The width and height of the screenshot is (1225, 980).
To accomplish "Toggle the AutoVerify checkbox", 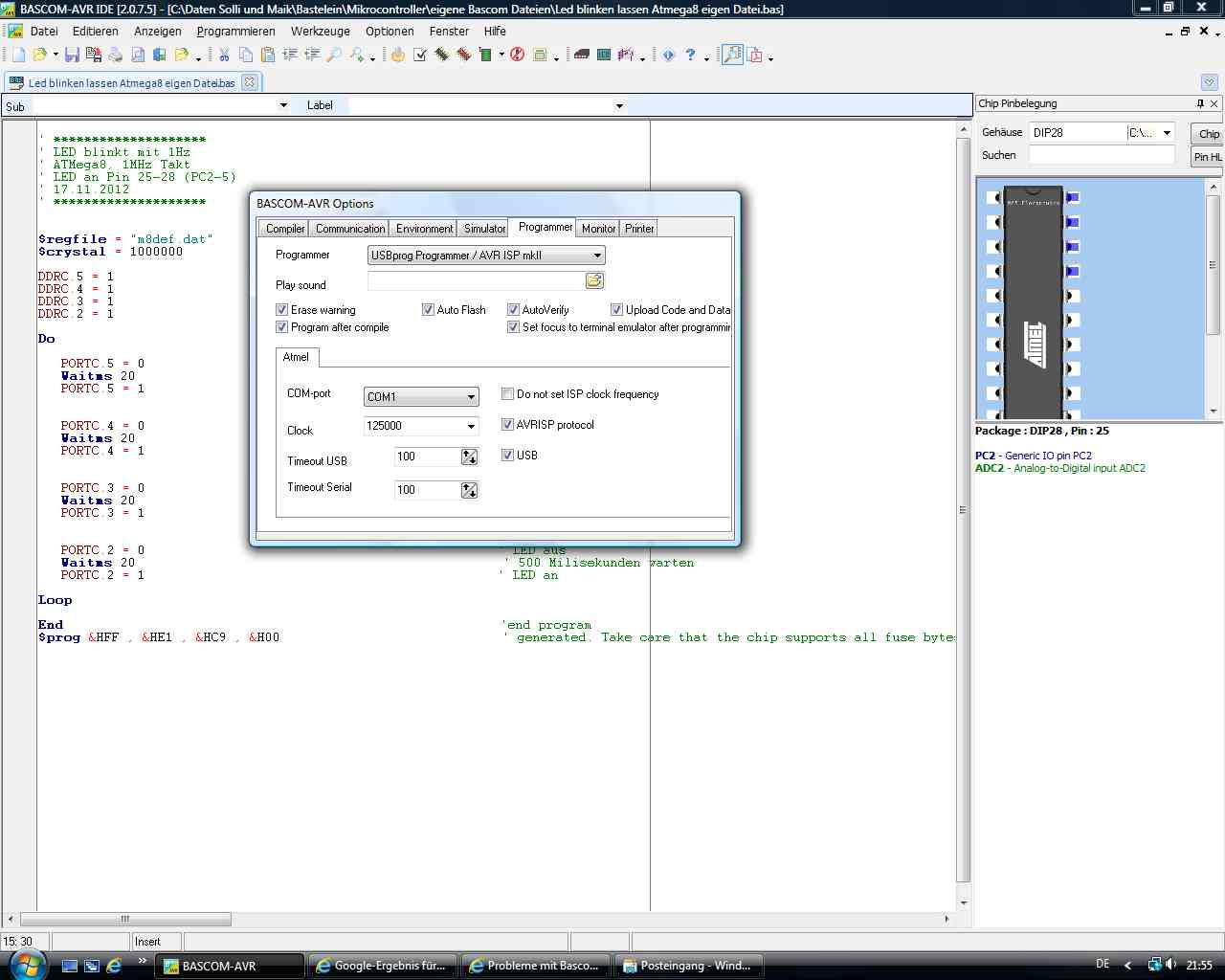I will [513, 310].
